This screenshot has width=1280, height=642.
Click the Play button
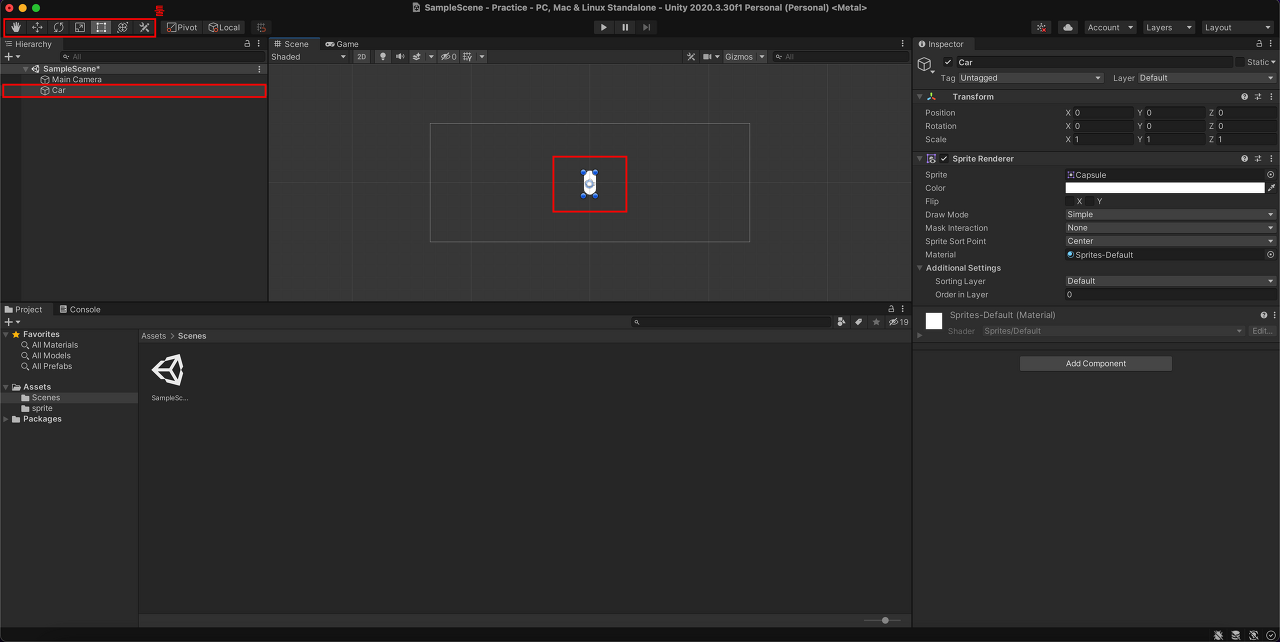click(604, 27)
